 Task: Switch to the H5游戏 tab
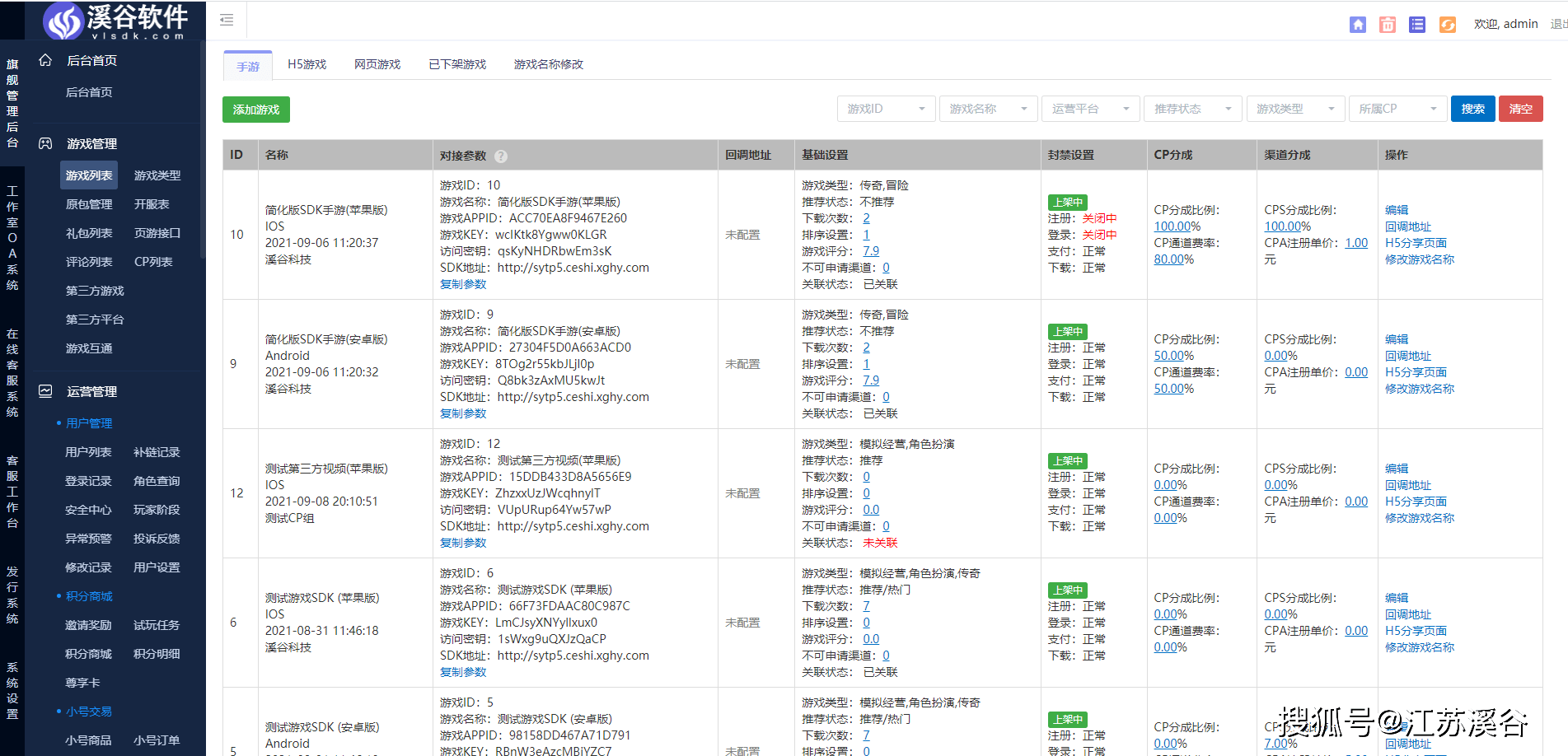coord(307,64)
